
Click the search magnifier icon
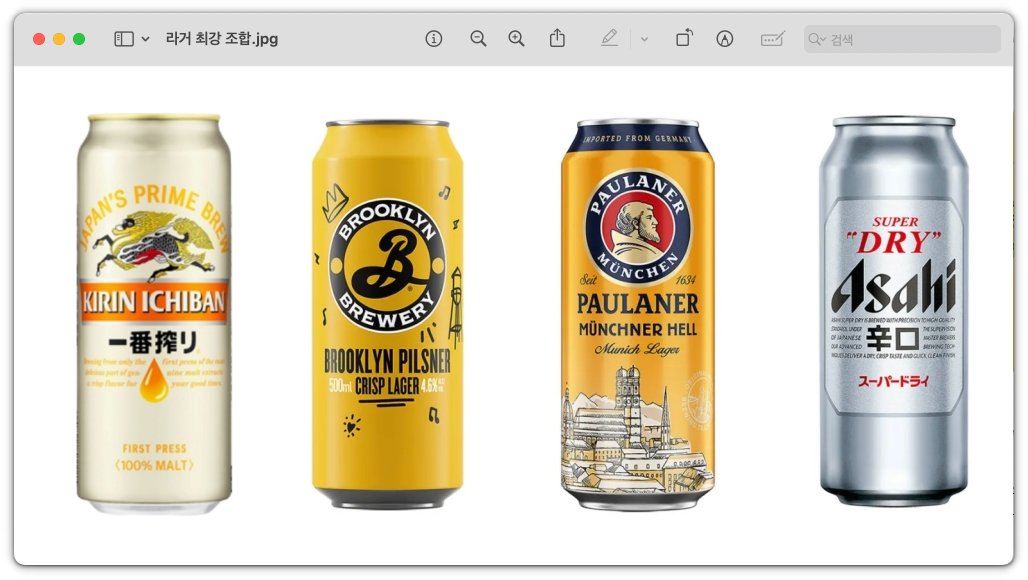click(x=816, y=39)
